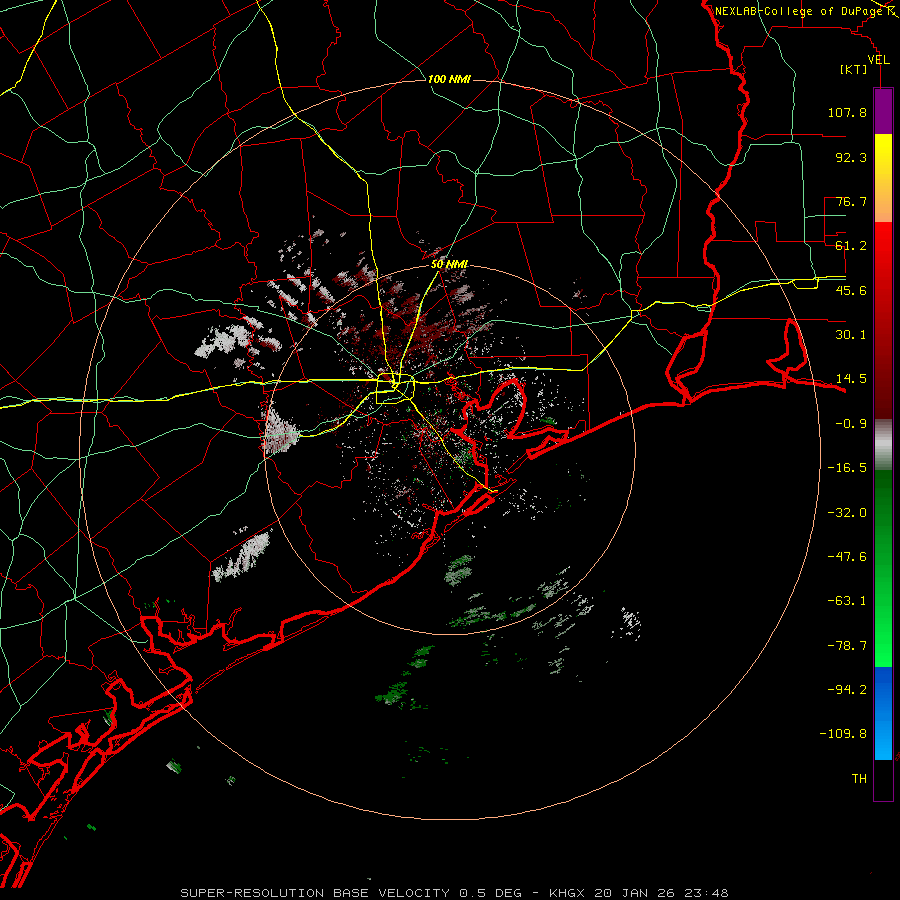This screenshot has height=900, width=900.
Task: Click the 45.6 velocity scale value
Action: click(x=851, y=290)
